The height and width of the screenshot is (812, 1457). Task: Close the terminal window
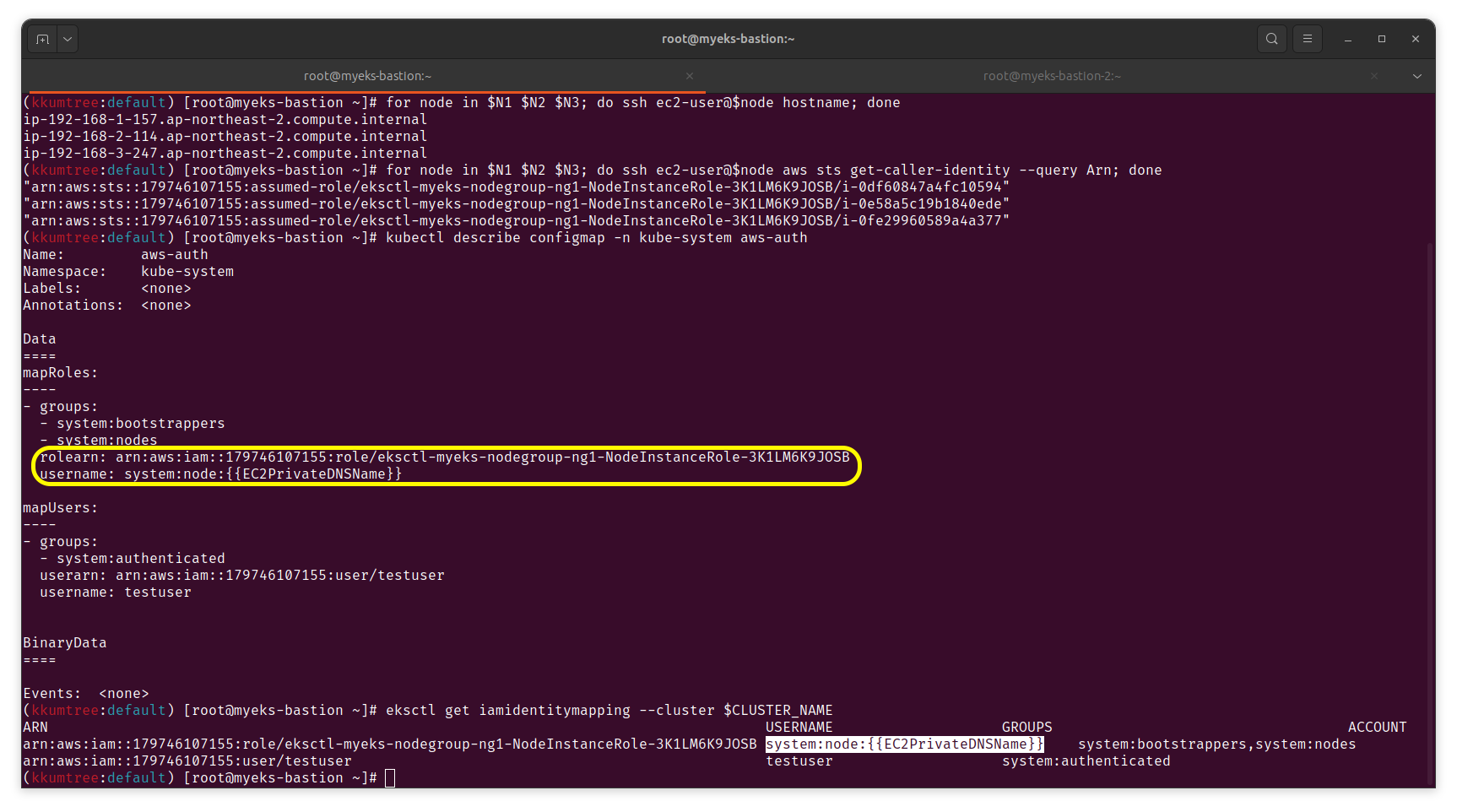pos(1416,39)
